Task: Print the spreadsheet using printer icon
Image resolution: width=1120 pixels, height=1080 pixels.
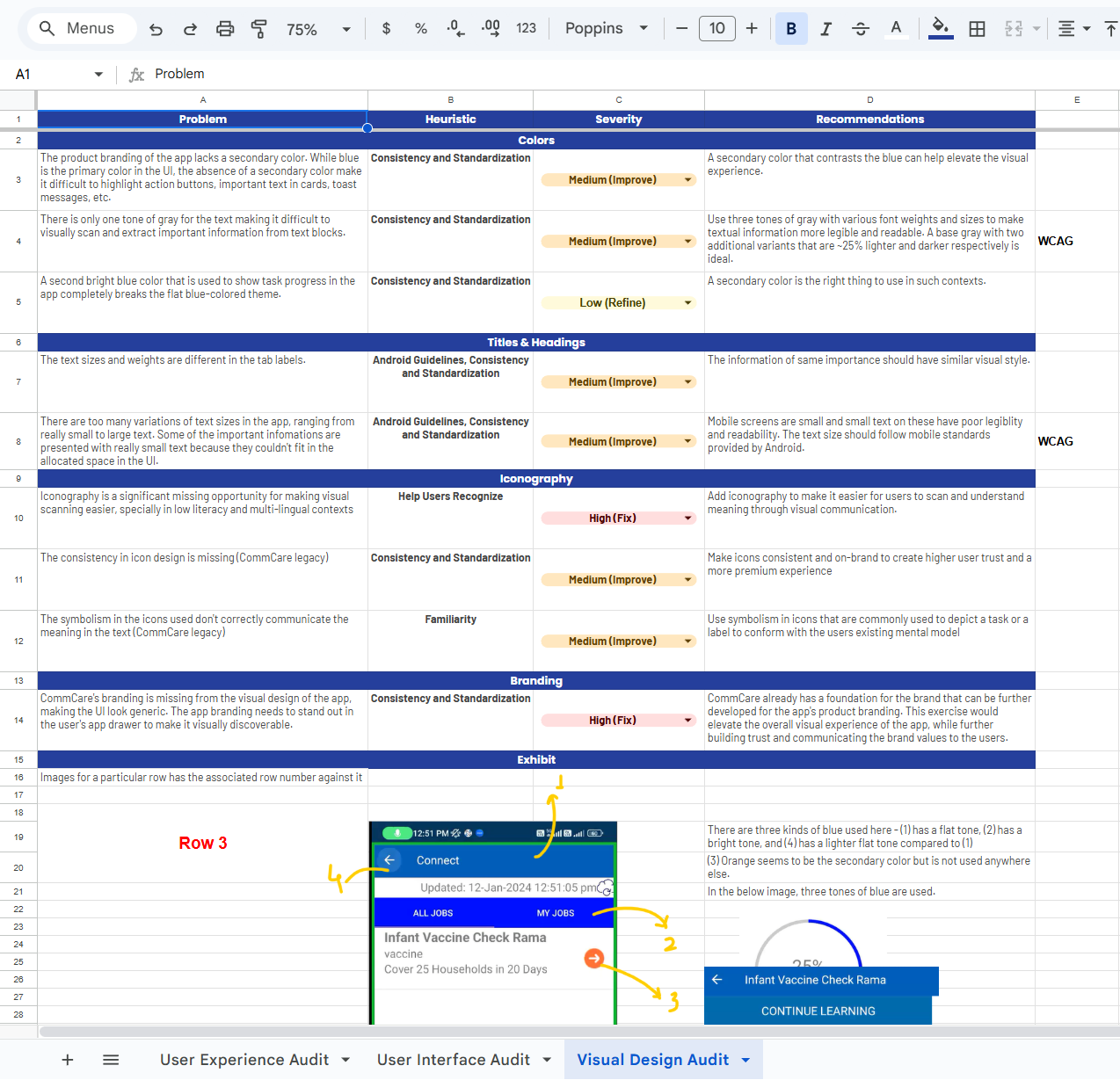Action: (225, 29)
